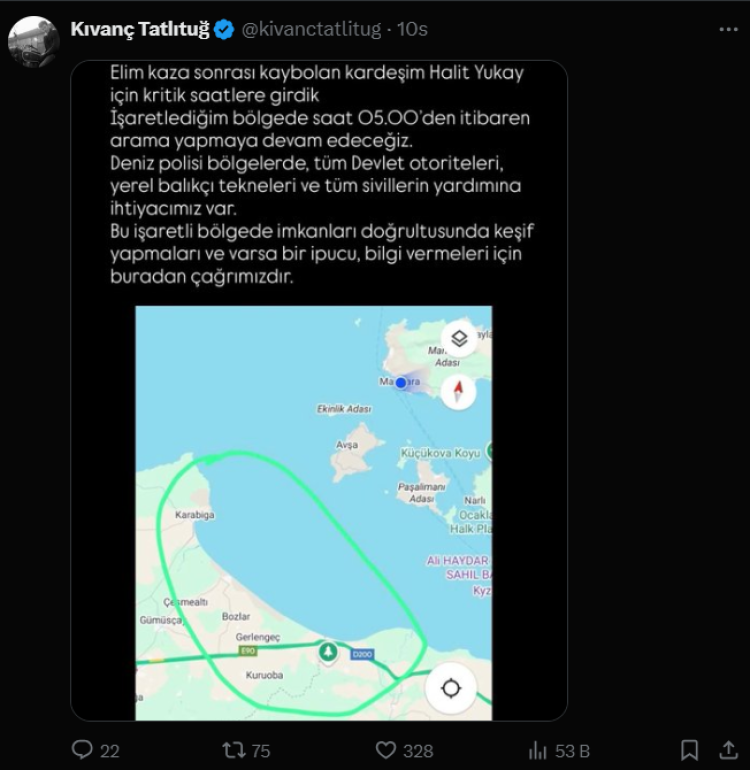
Task: Click the locate-me crosshair button on map
Action: point(451,687)
